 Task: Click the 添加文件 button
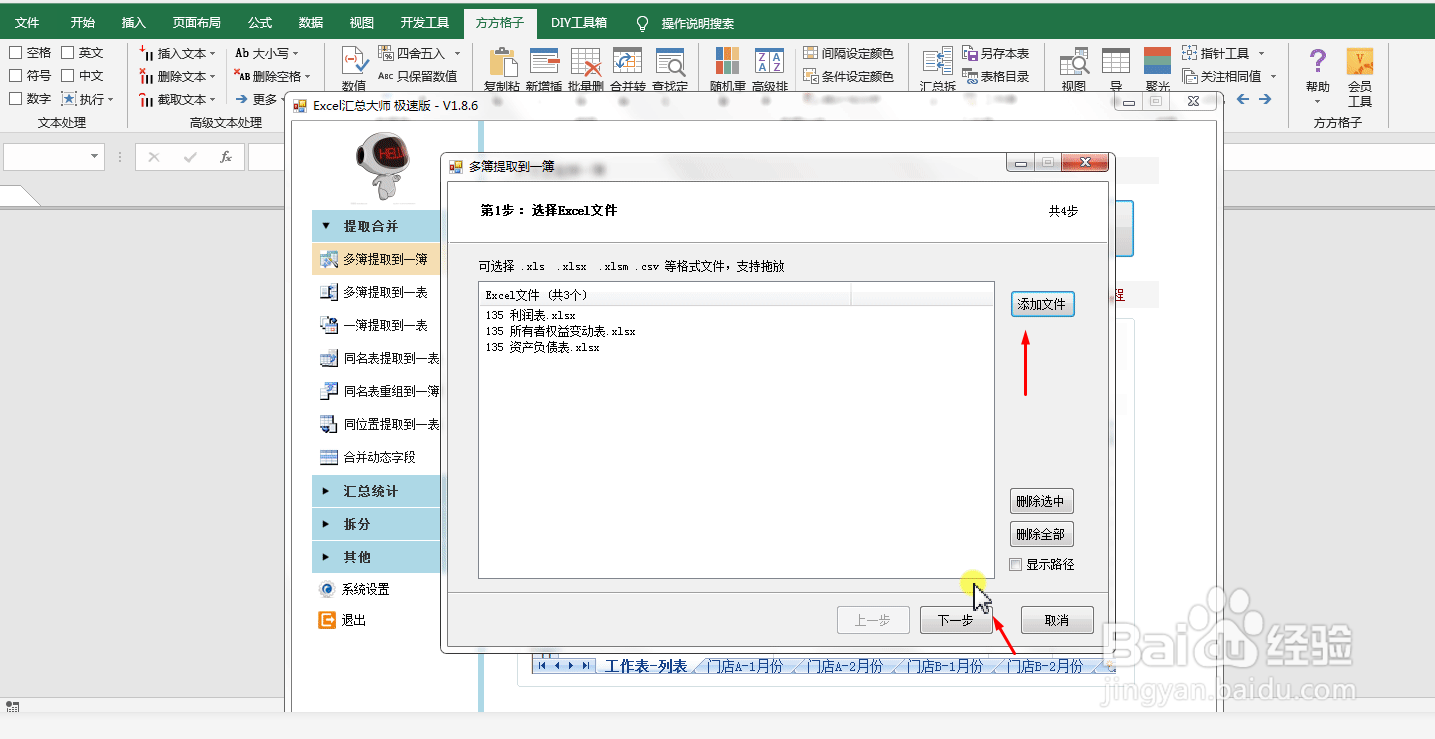(1042, 304)
